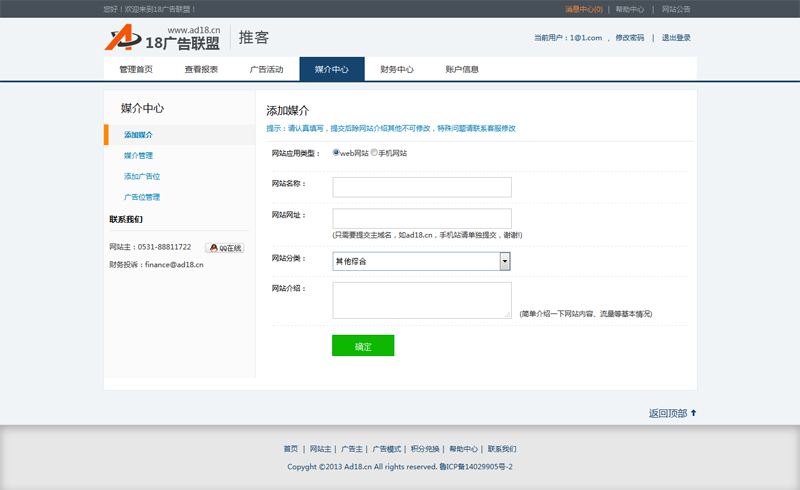The width and height of the screenshot is (800, 490).
Task: Go to the 管理首页 tab
Action: tap(136, 70)
